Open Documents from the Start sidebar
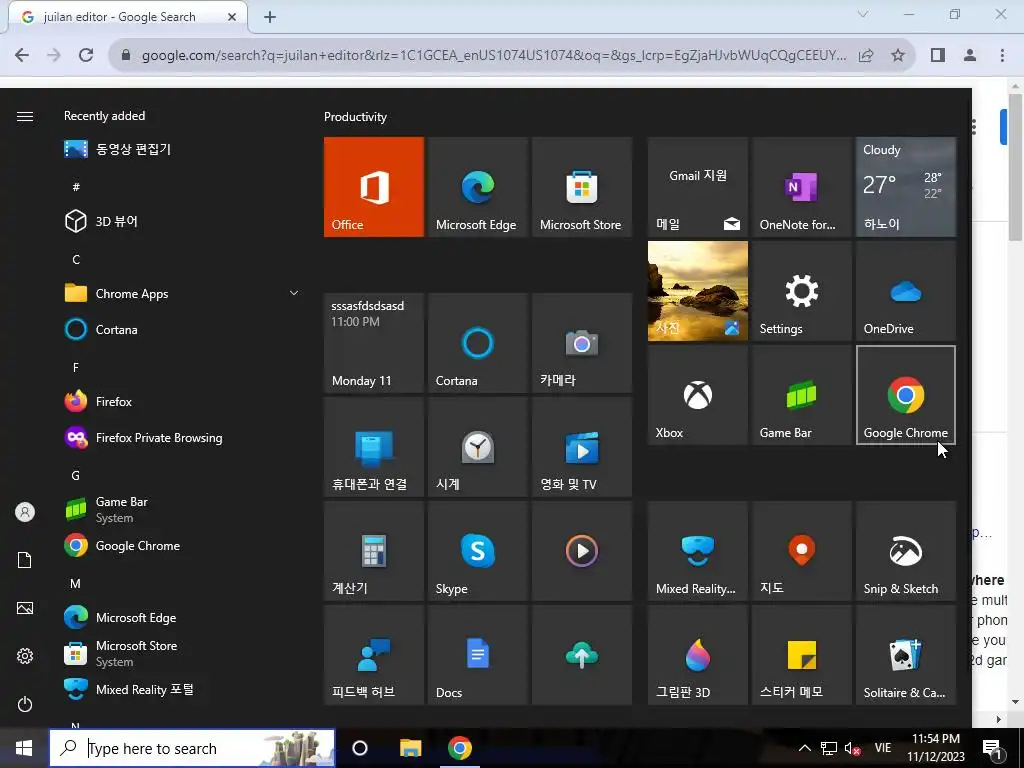Viewport: 1024px width, 768px height. (x=25, y=560)
